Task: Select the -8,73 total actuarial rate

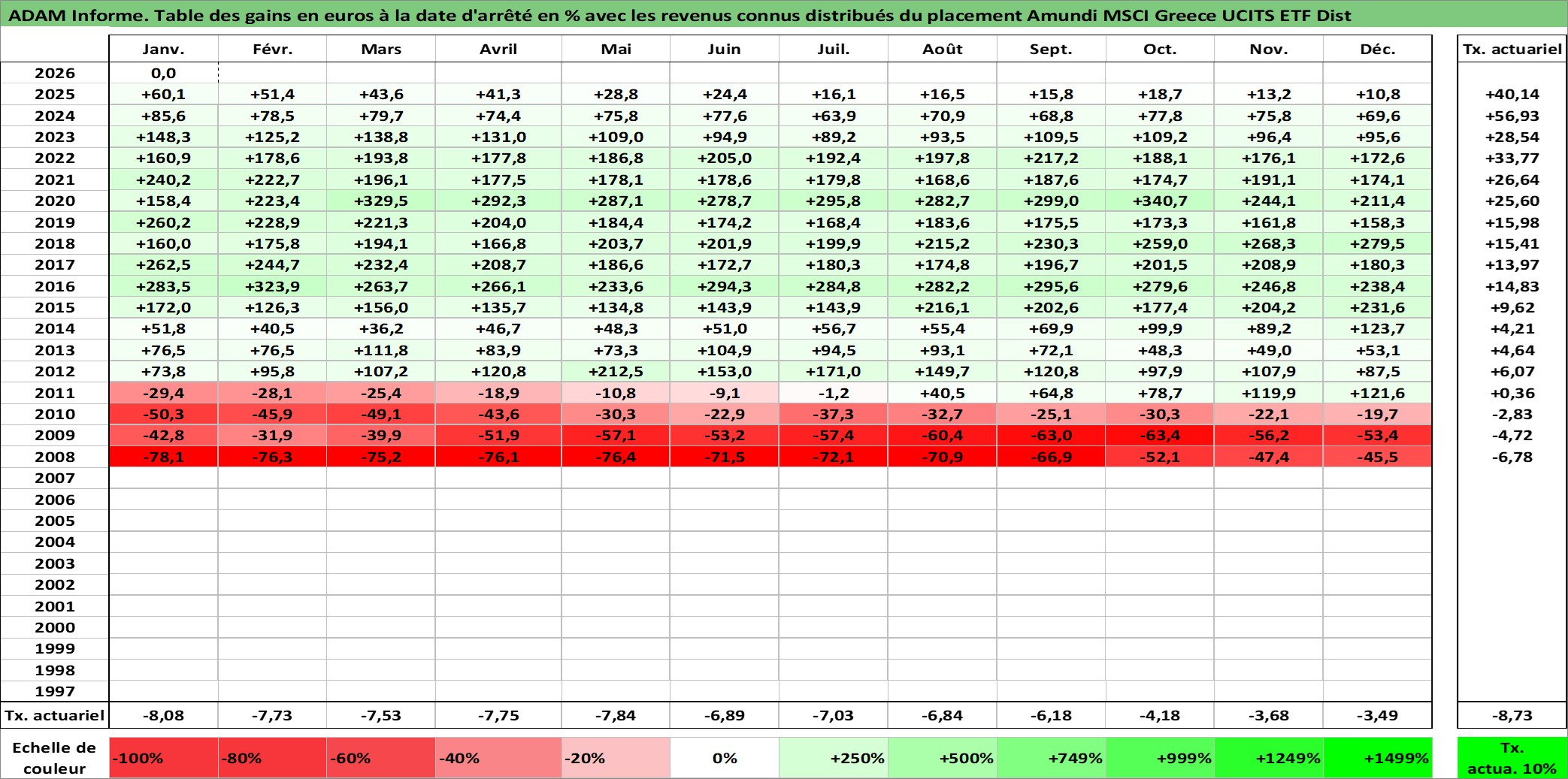Action: pos(1512,715)
